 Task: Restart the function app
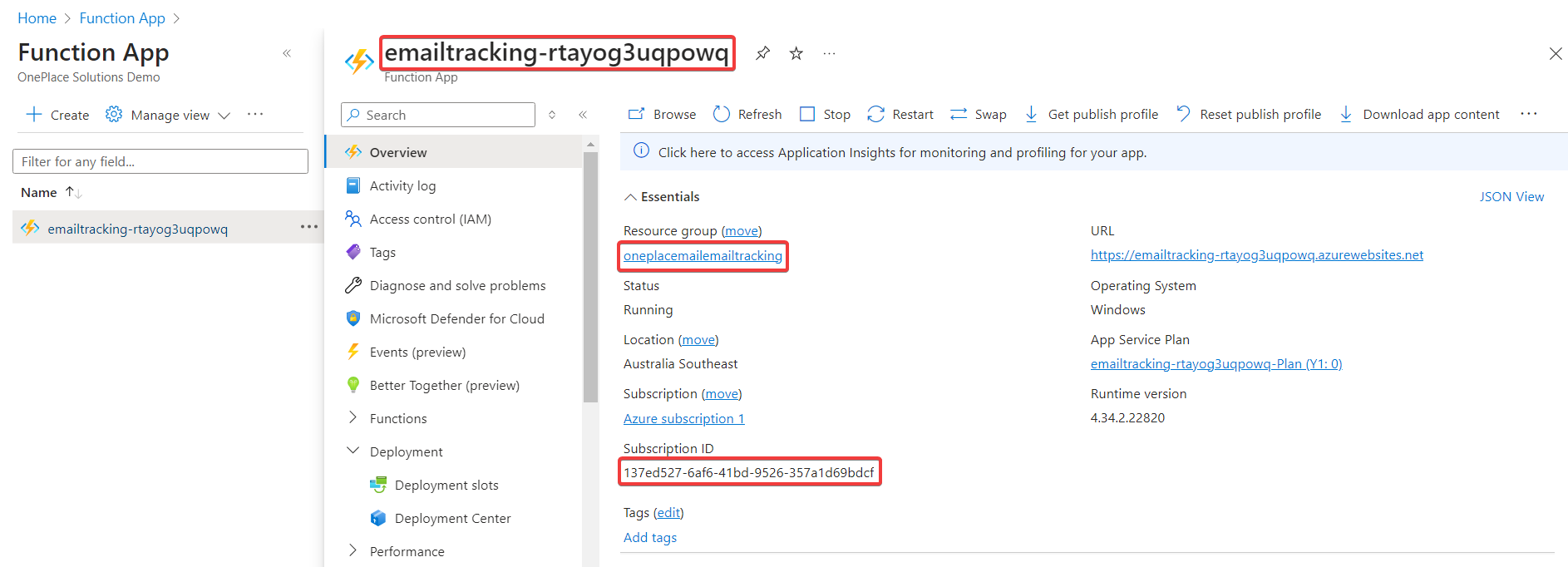[x=900, y=114]
